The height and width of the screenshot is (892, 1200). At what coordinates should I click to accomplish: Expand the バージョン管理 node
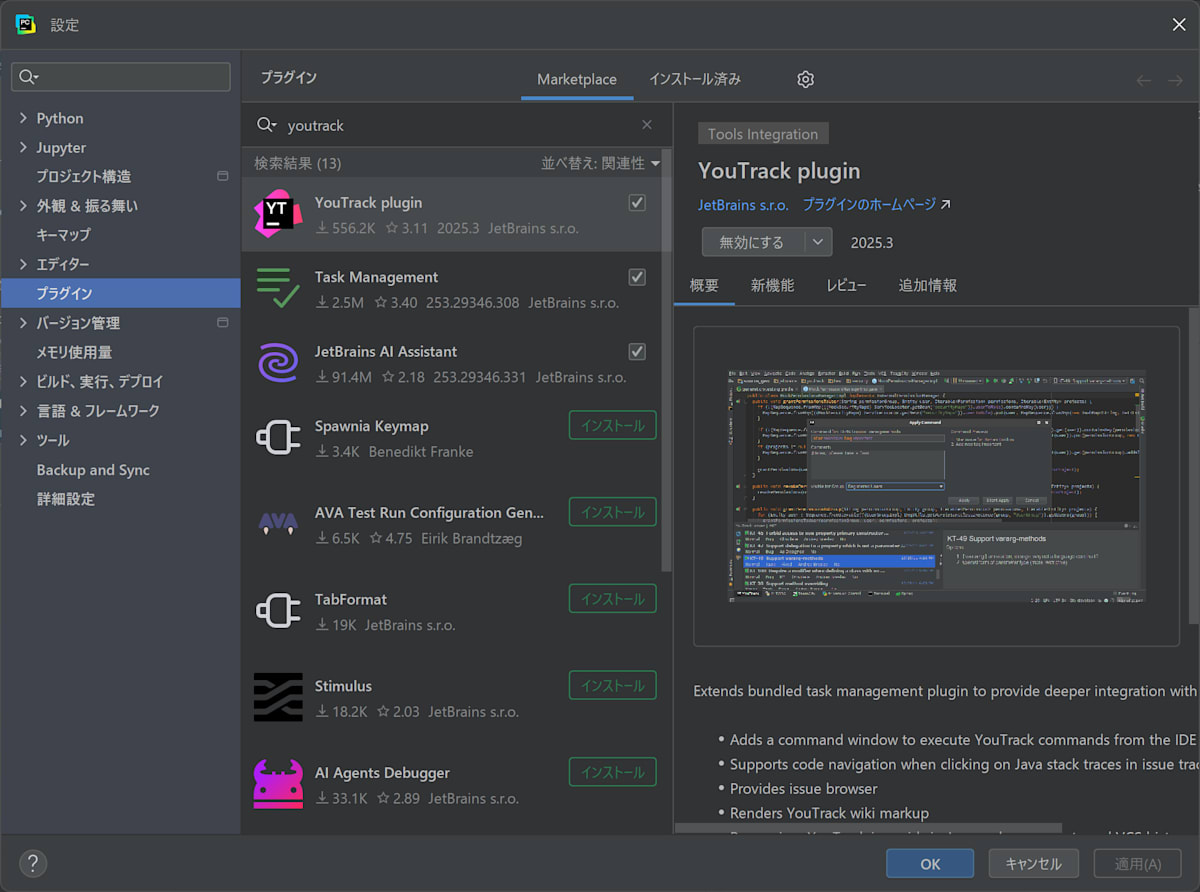click(x=23, y=322)
